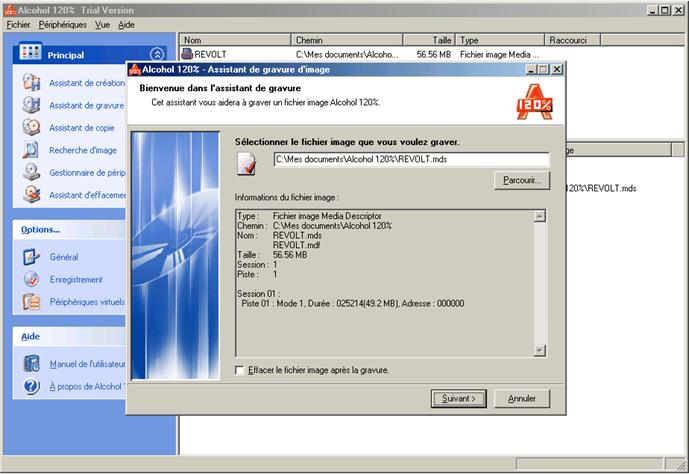
Task: Click the Aide panel header
Action: [69, 337]
